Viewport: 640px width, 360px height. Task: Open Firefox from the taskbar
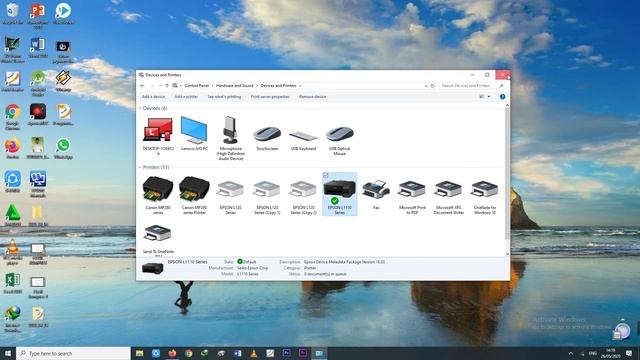172,353
